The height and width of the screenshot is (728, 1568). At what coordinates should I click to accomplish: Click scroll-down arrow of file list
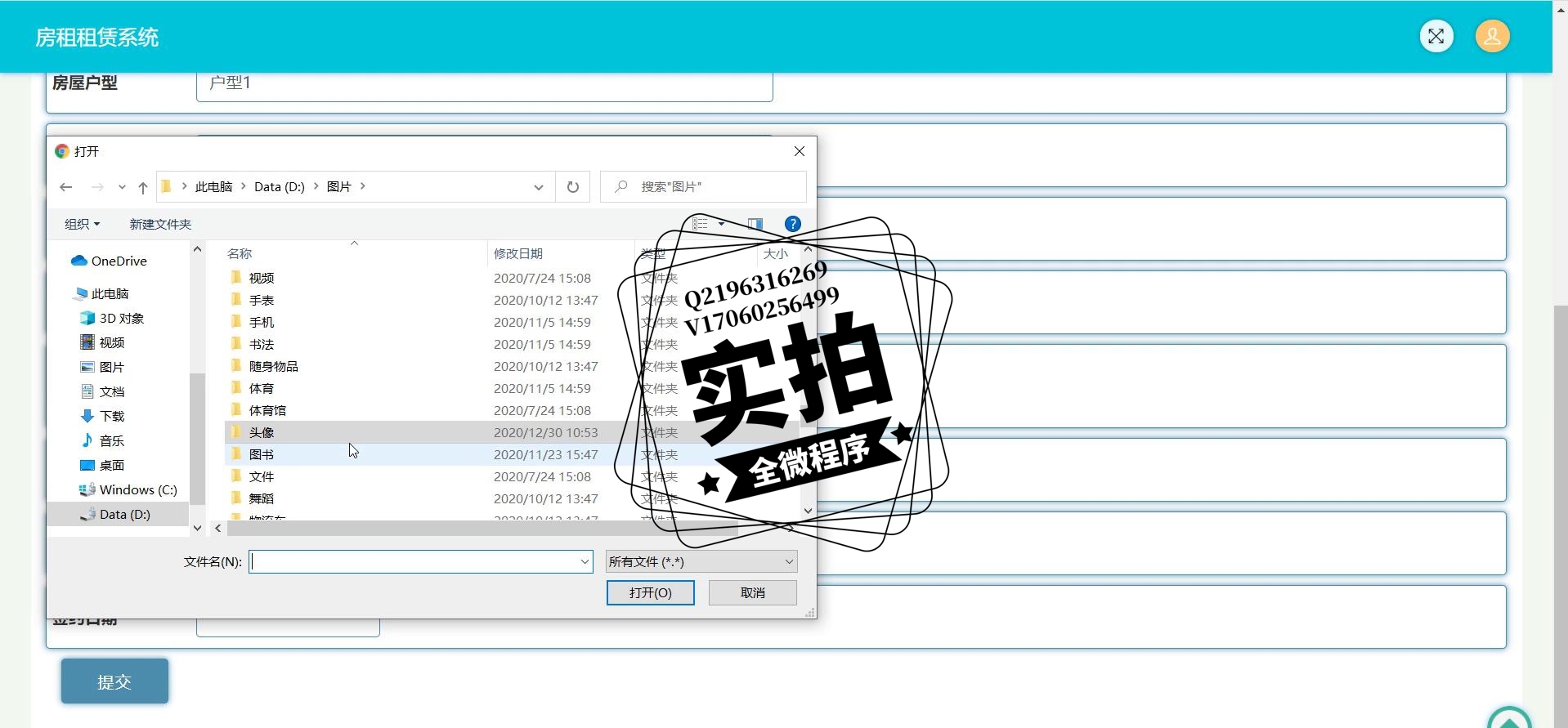pos(808,511)
